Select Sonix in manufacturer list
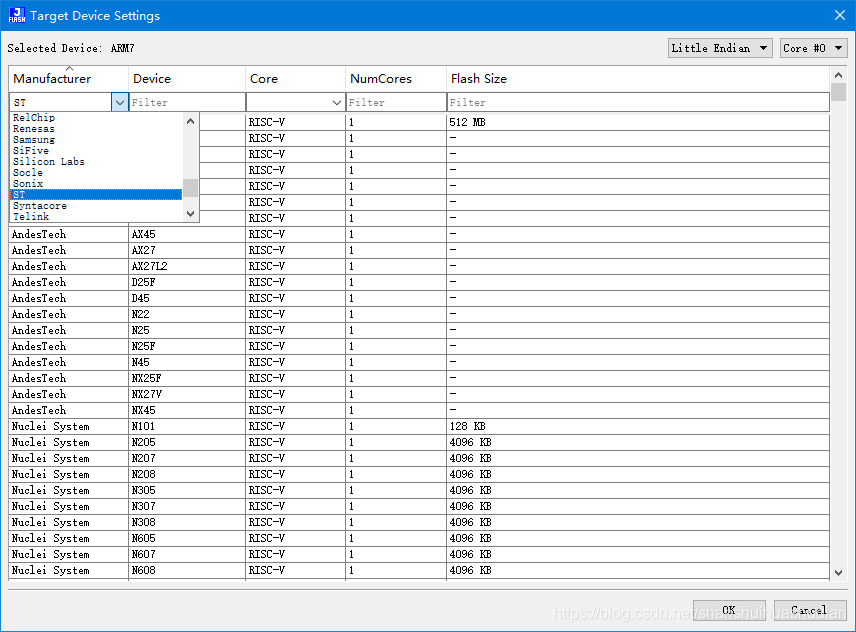The height and width of the screenshot is (632, 856). click(x=96, y=183)
